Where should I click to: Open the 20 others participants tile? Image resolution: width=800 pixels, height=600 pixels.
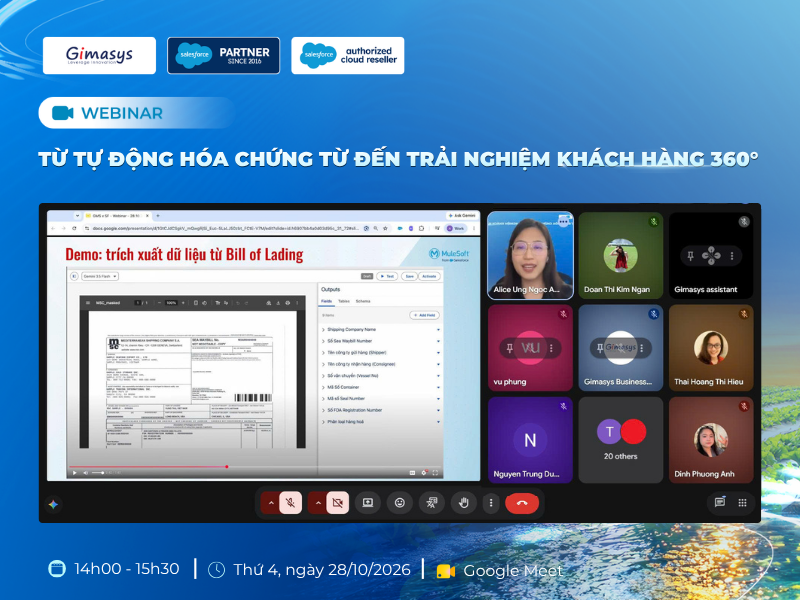point(620,440)
